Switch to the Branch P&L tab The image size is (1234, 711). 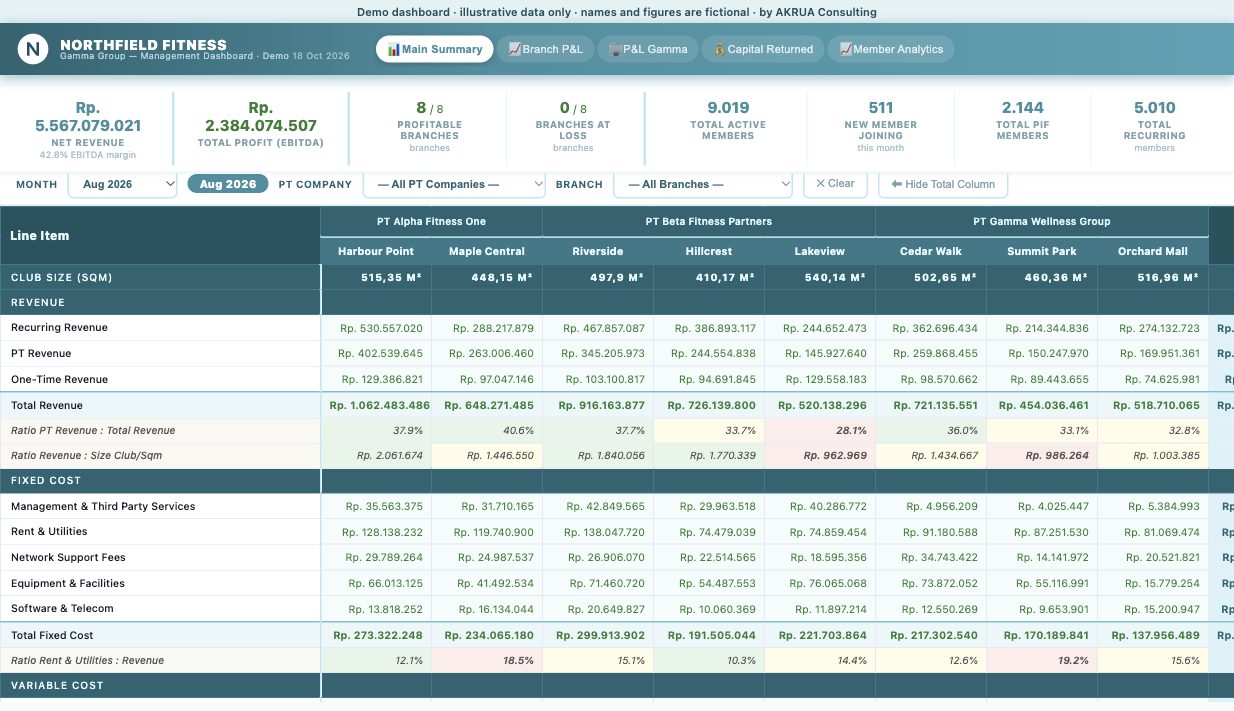pyautogui.click(x=547, y=49)
